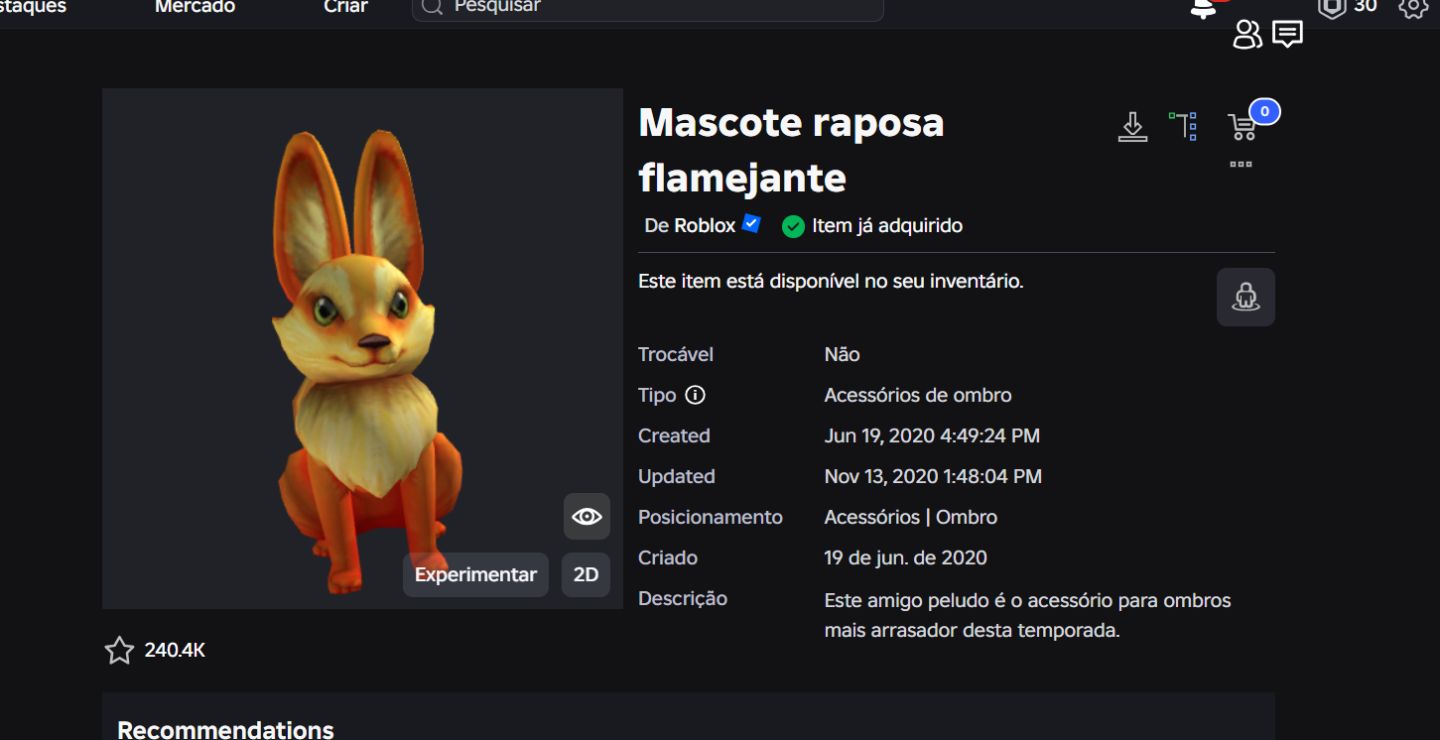Click the download icon beside the item title

(1132, 127)
